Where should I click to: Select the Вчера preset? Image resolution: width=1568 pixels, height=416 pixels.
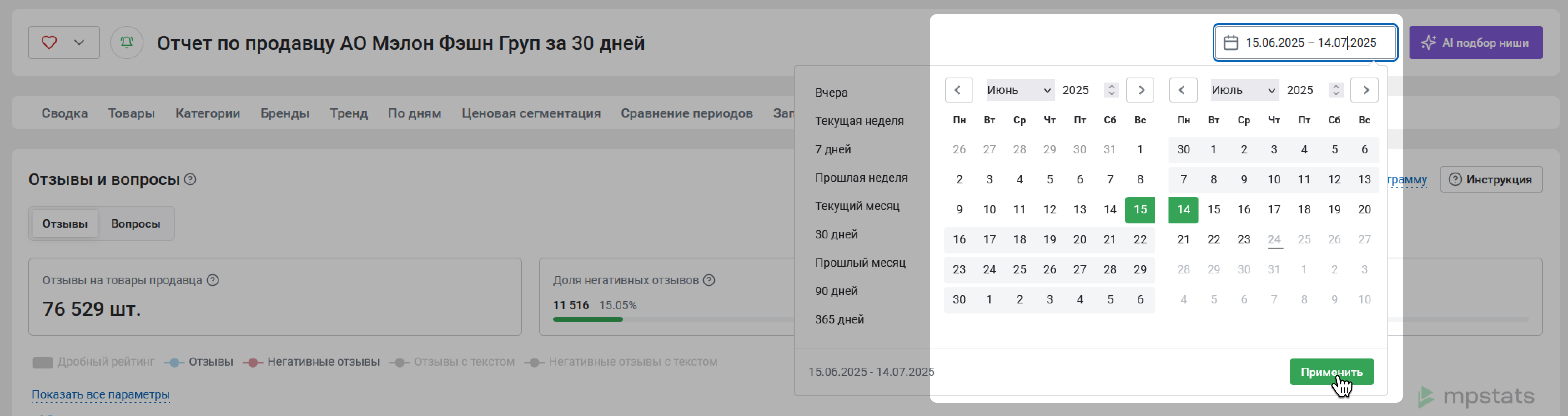click(x=831, y=93)
